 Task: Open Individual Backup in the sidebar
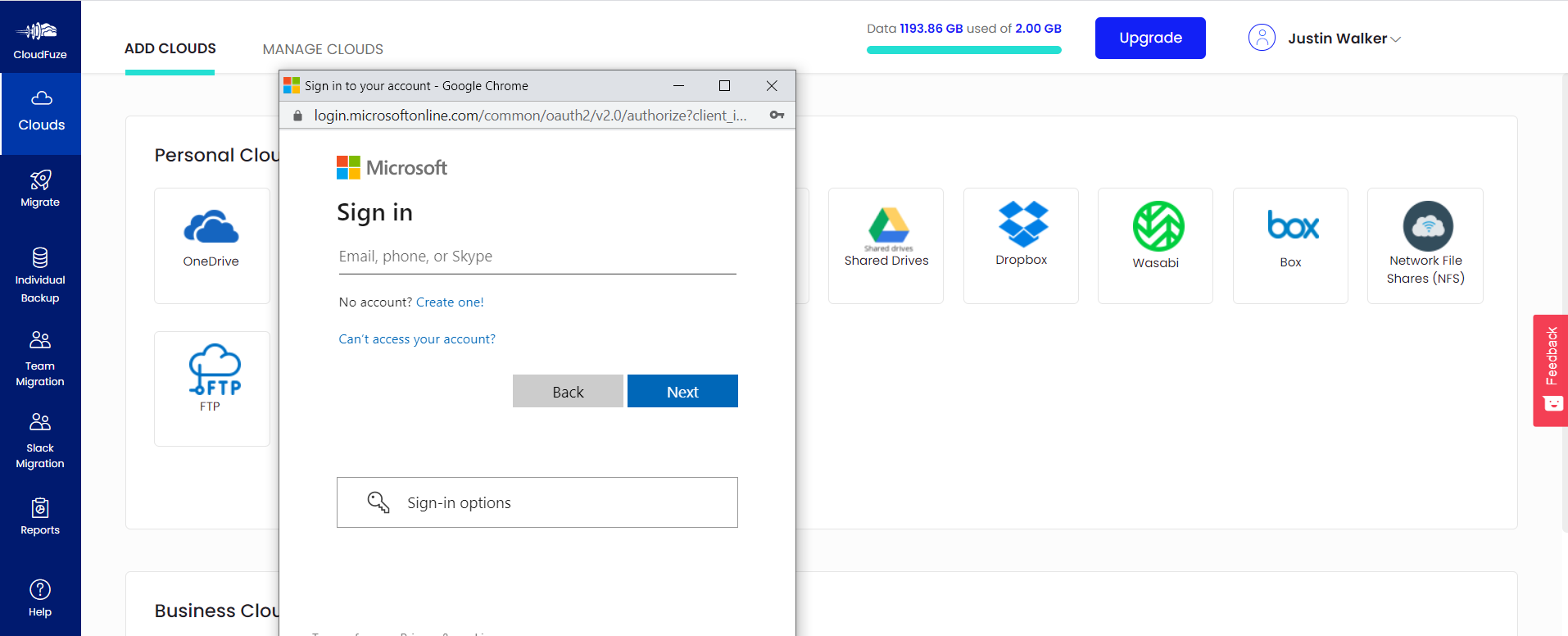click(x=40, y=275)
